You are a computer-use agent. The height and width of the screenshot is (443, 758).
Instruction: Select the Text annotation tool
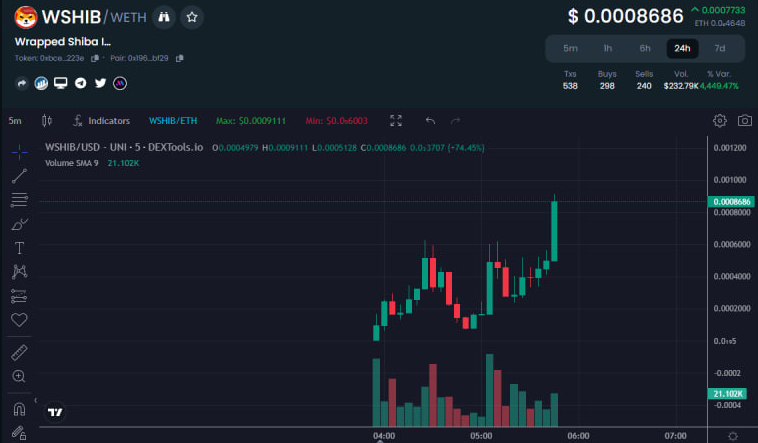click(x=19, y=248)
